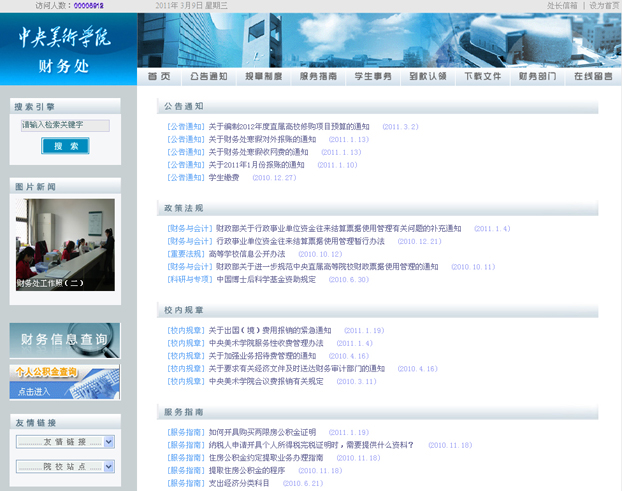Expand the 友情链接 dropdown
Screen dimensions: 622x491
pos(66,440)
